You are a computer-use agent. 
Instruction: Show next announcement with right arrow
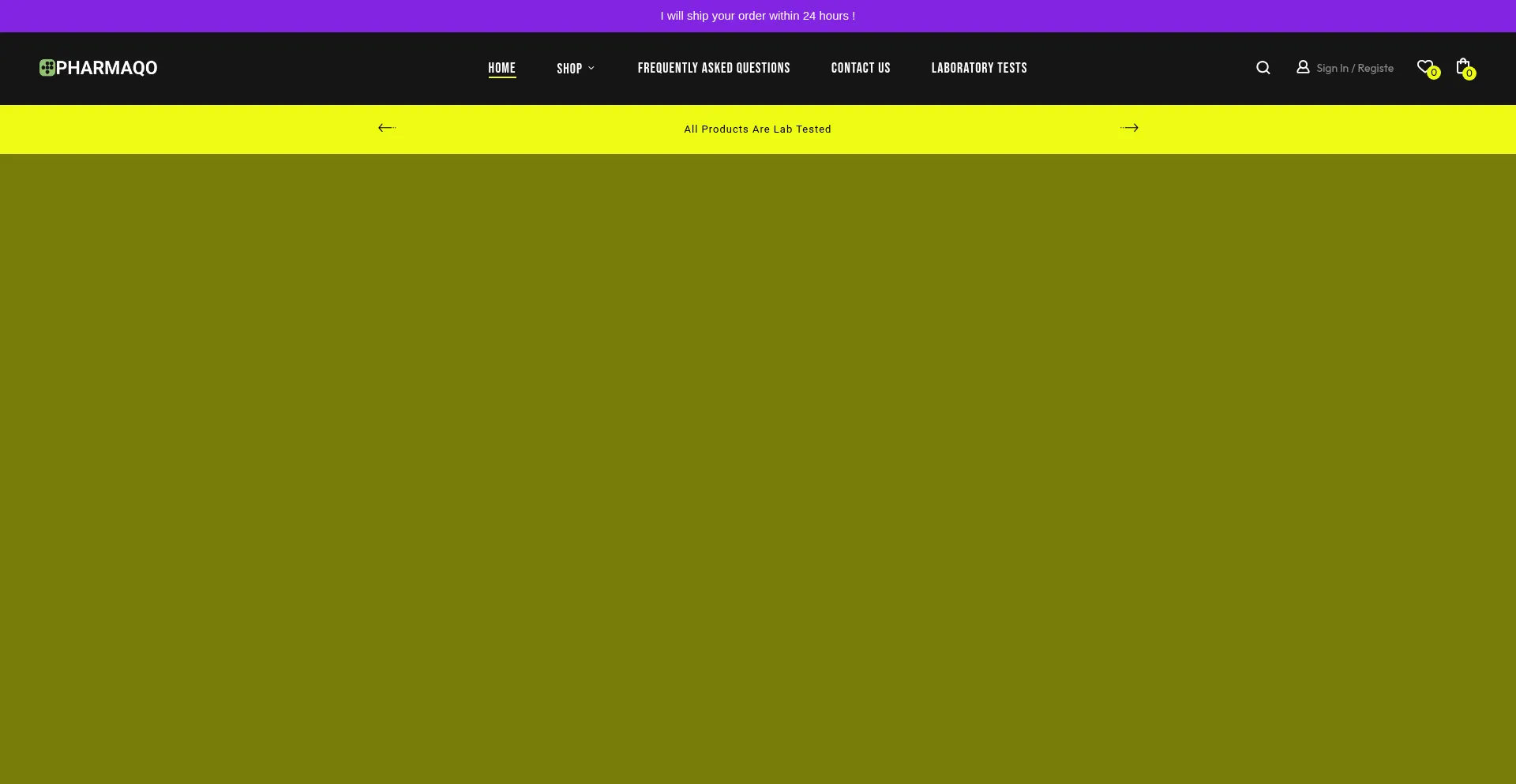[x=1129, y=128]
